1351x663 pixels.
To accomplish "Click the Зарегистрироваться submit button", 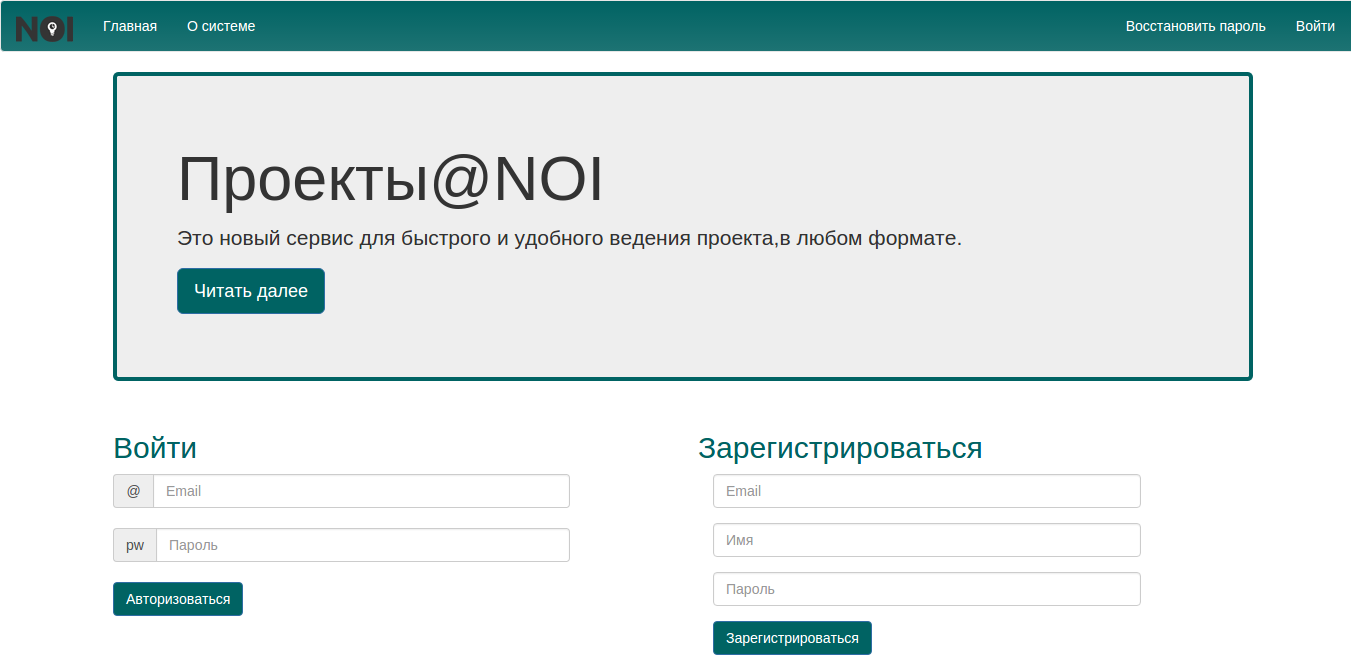I will (x=792, y=638).
